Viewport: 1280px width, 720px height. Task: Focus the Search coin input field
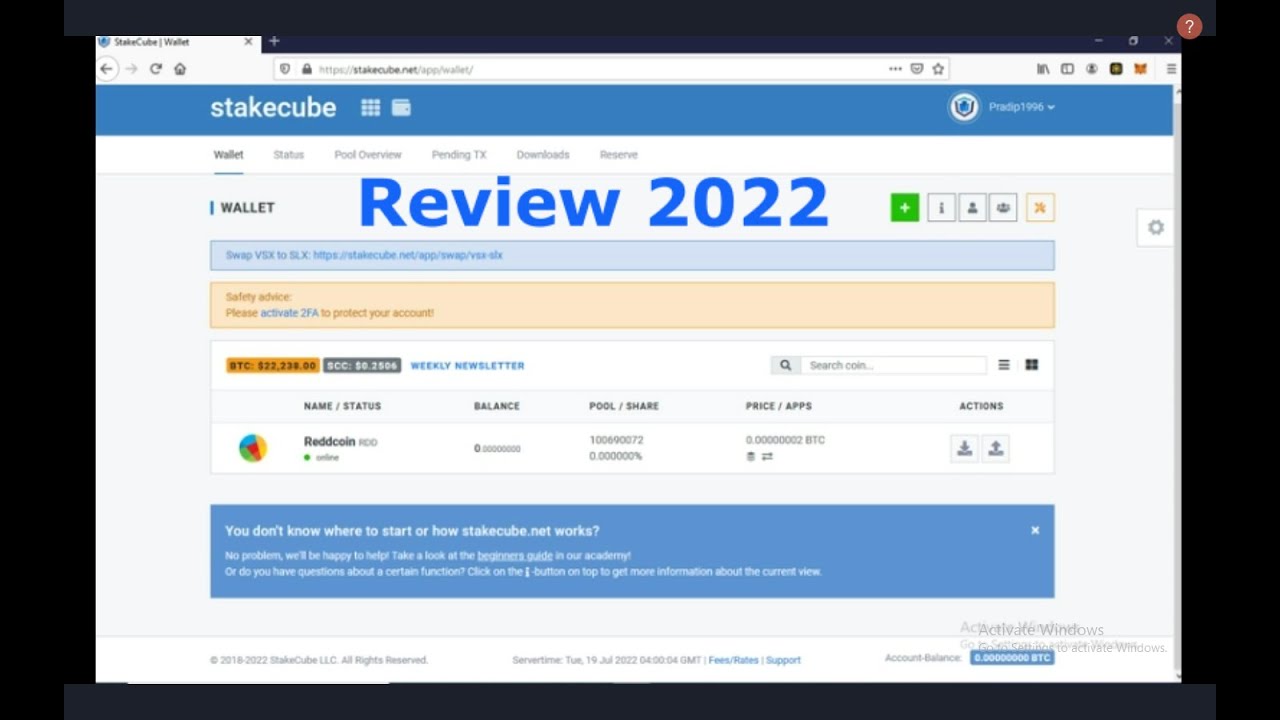(893, 365)
